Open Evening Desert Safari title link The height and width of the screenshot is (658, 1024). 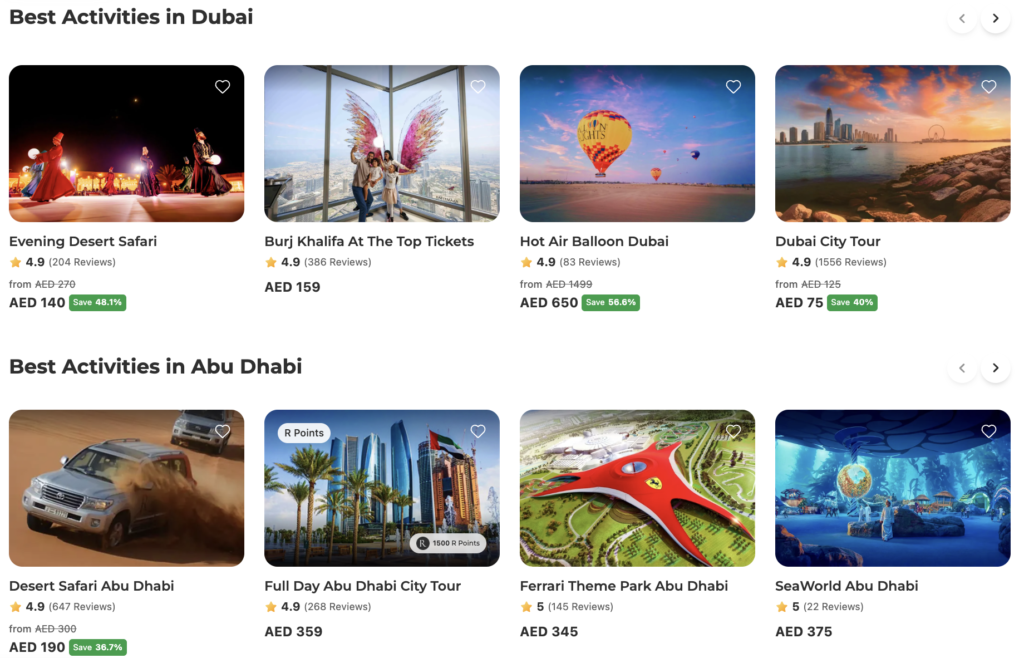(x=83, y=242)
